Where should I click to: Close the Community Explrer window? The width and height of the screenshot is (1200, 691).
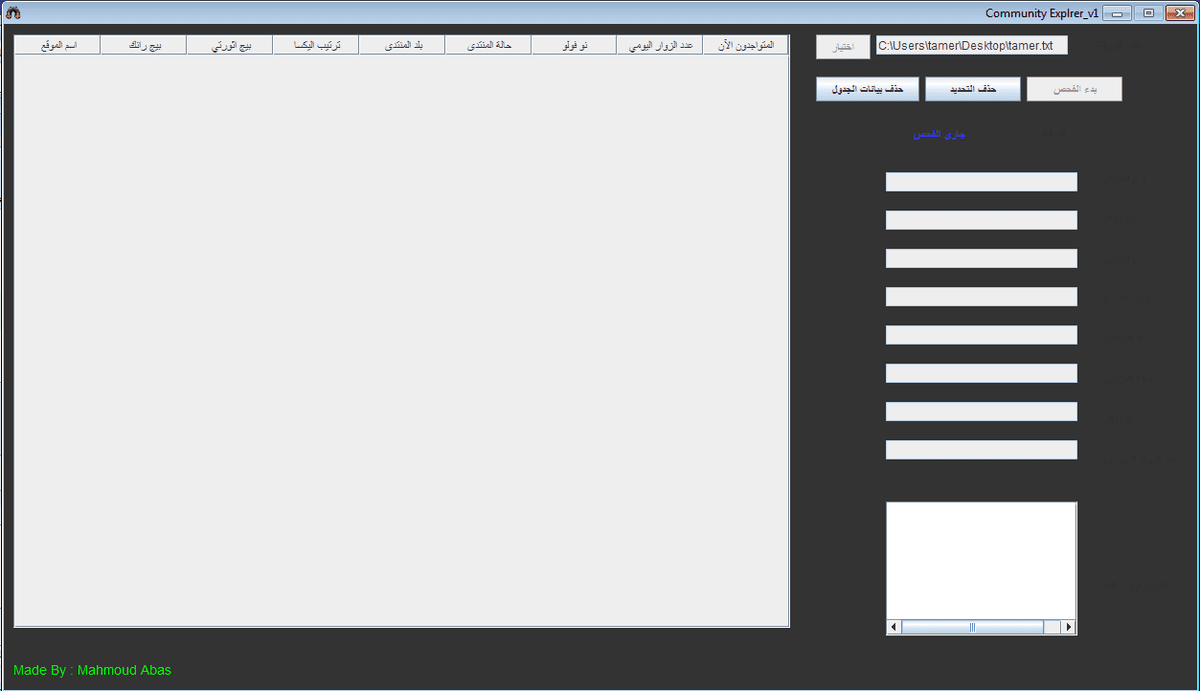1180,13
